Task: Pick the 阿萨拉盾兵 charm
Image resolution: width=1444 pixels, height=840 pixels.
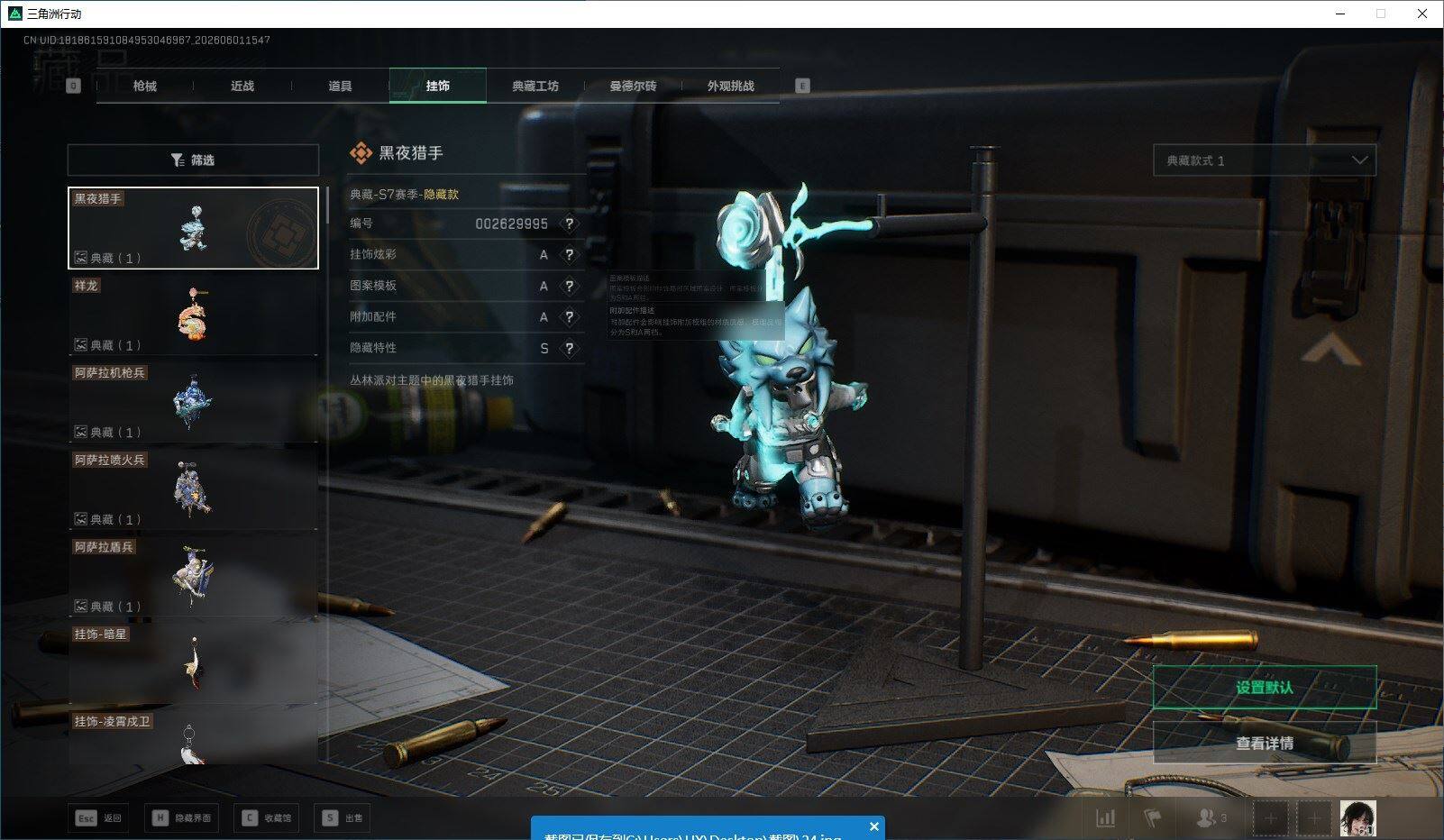Action: click(193, 576)
